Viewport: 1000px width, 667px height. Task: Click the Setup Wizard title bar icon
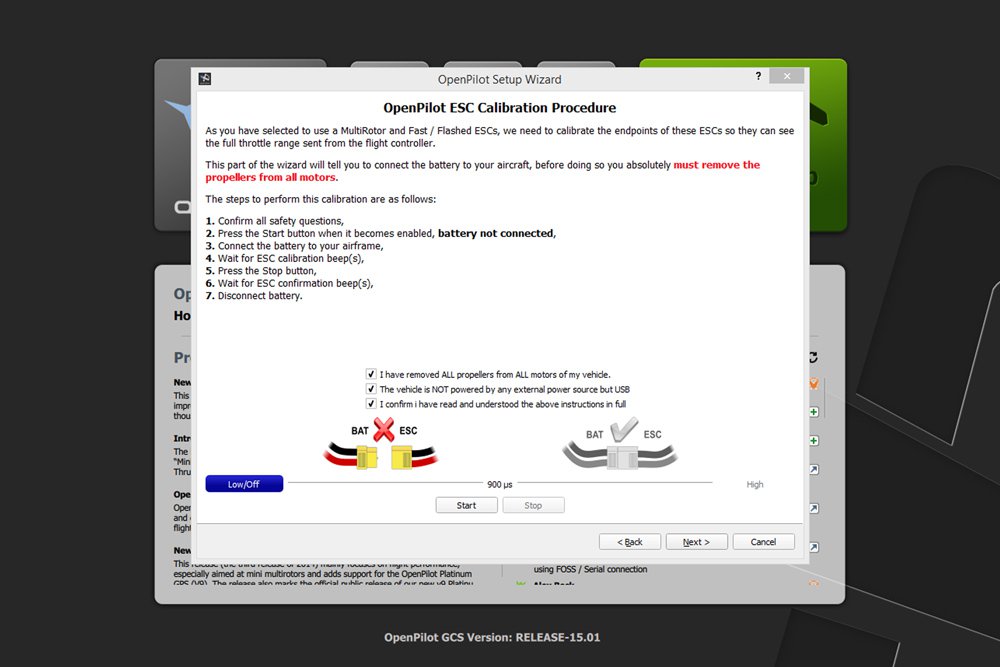click(x=205, y=78)
